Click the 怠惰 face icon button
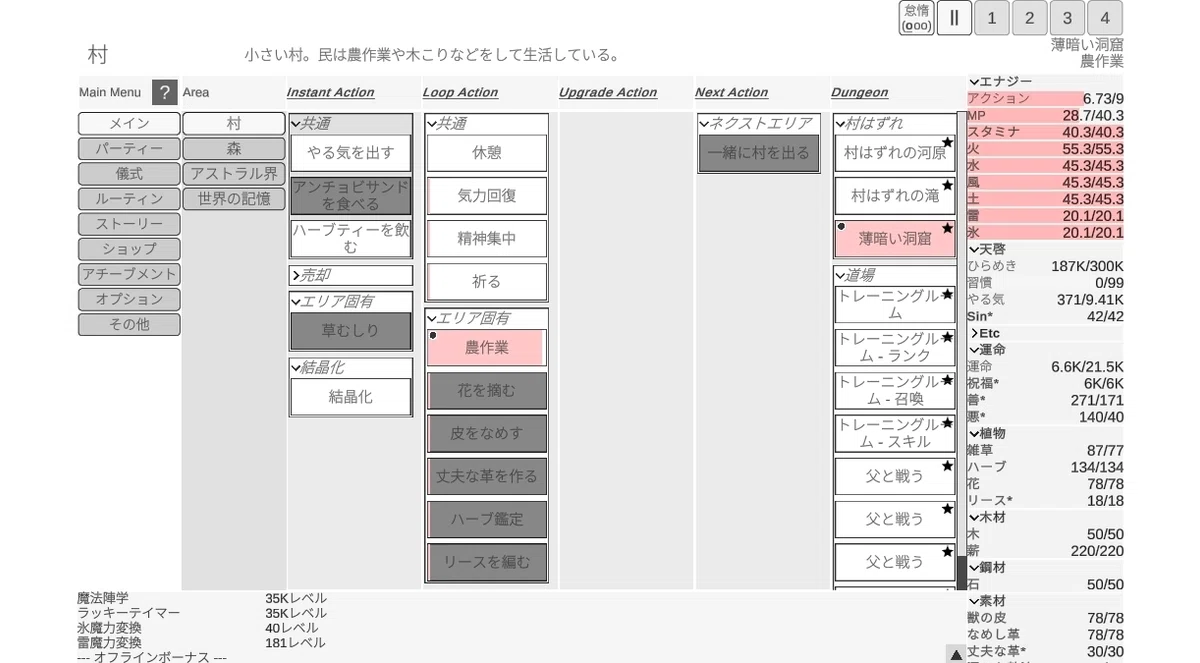 [x=917, y=18]
